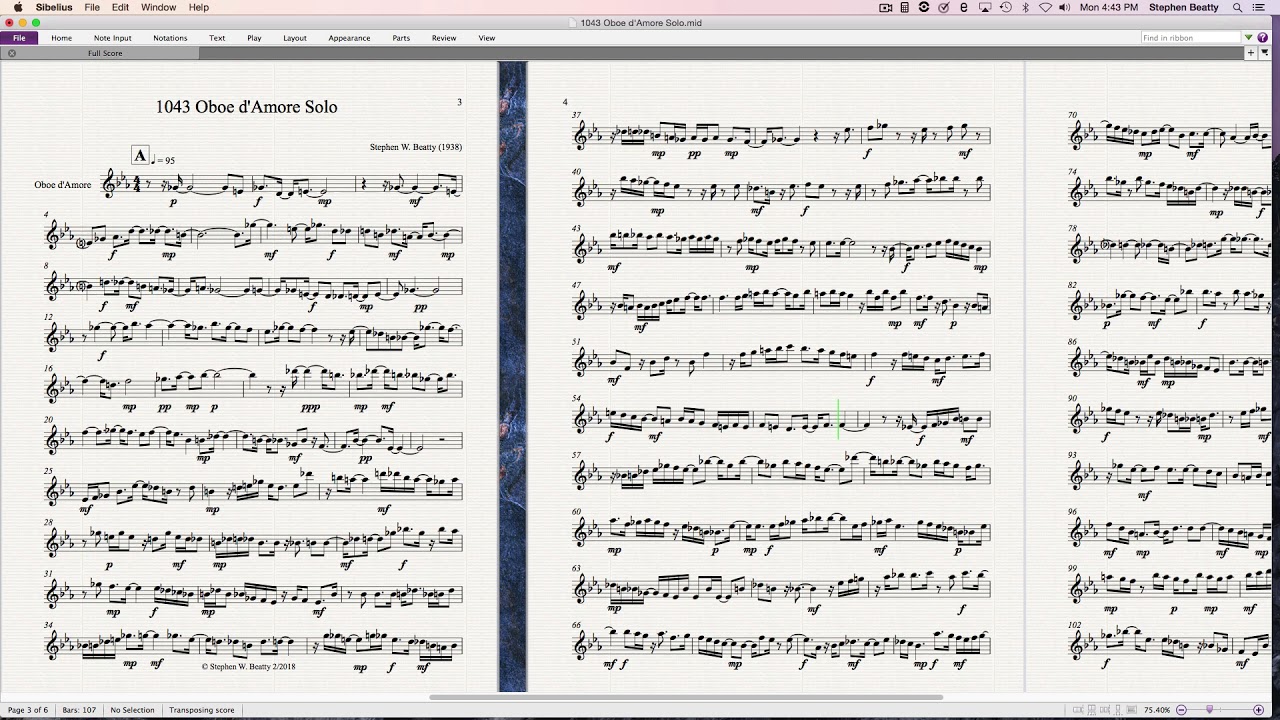This screenshot has height=720, width=1280.
Task: Select spreads vertically page view icon
Action: tap(1092, 710)
